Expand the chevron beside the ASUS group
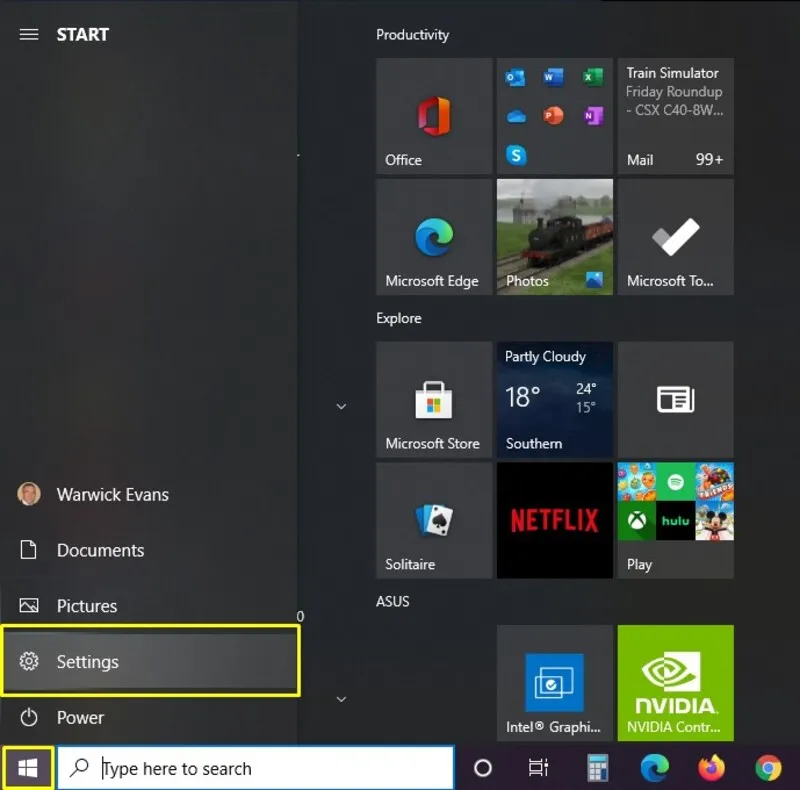800x790 pixels. 341,699
